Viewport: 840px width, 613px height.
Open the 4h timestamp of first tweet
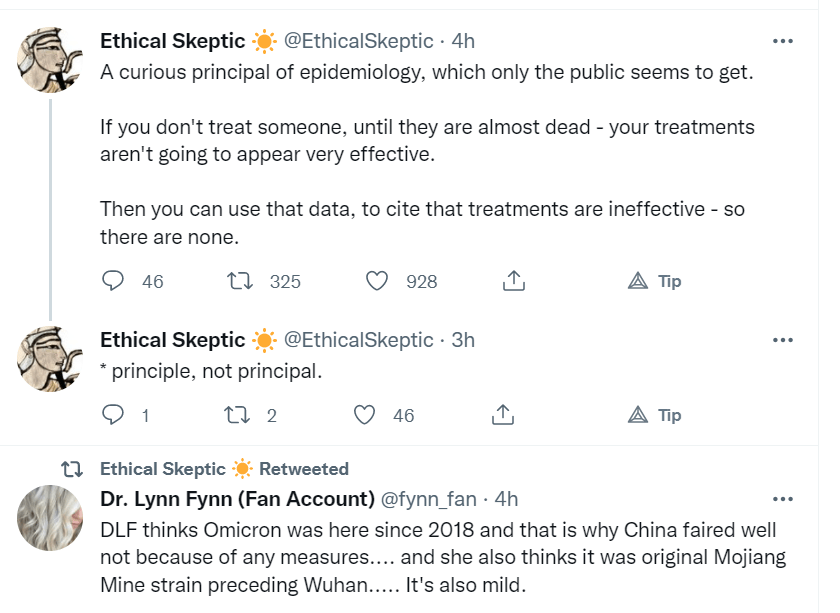(x=463, y=41)
